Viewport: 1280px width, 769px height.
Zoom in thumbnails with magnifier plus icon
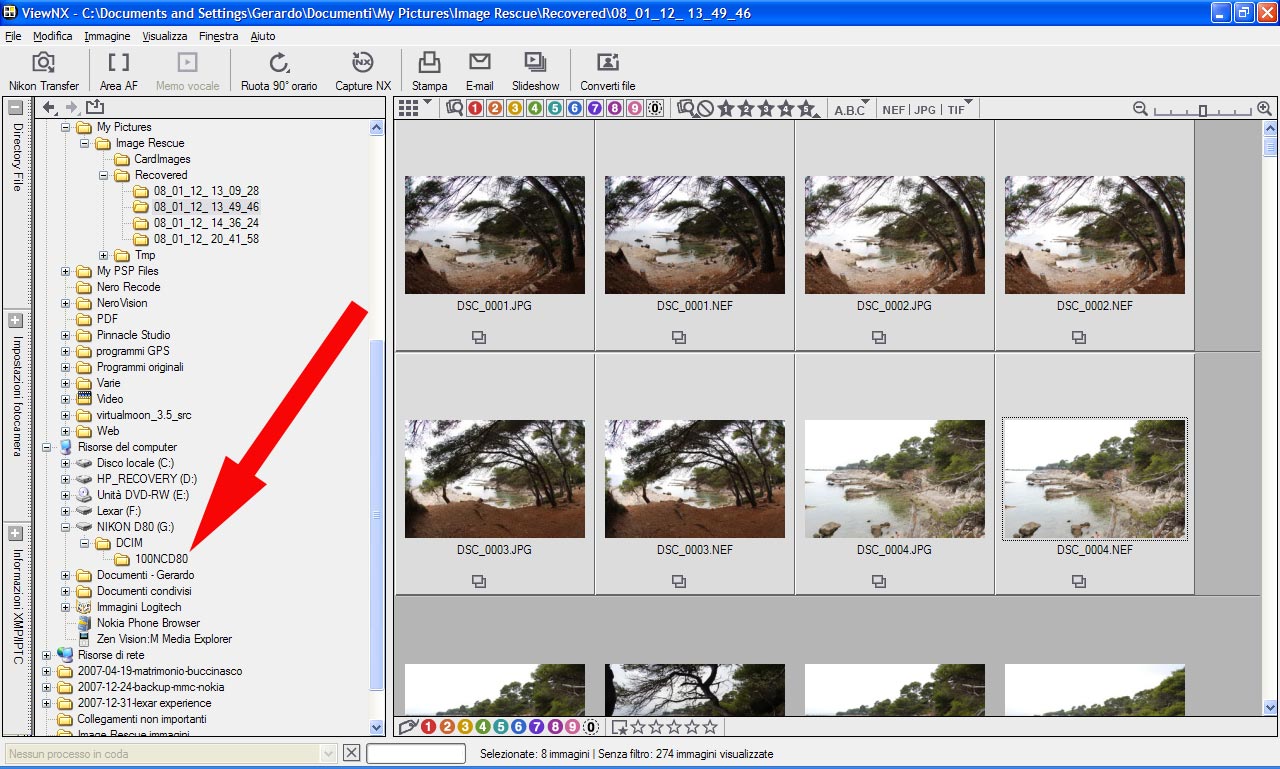click(1264, 109)
